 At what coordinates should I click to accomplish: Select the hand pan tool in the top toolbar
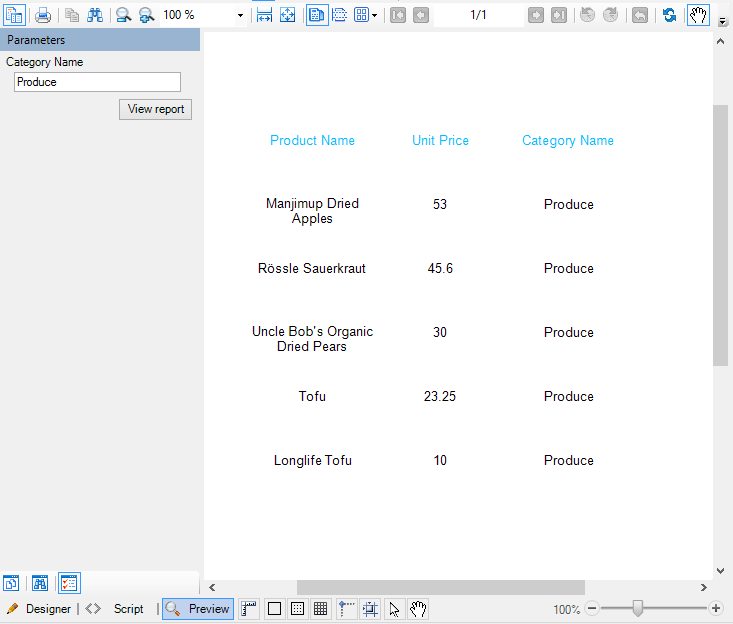tap(698, 15)
